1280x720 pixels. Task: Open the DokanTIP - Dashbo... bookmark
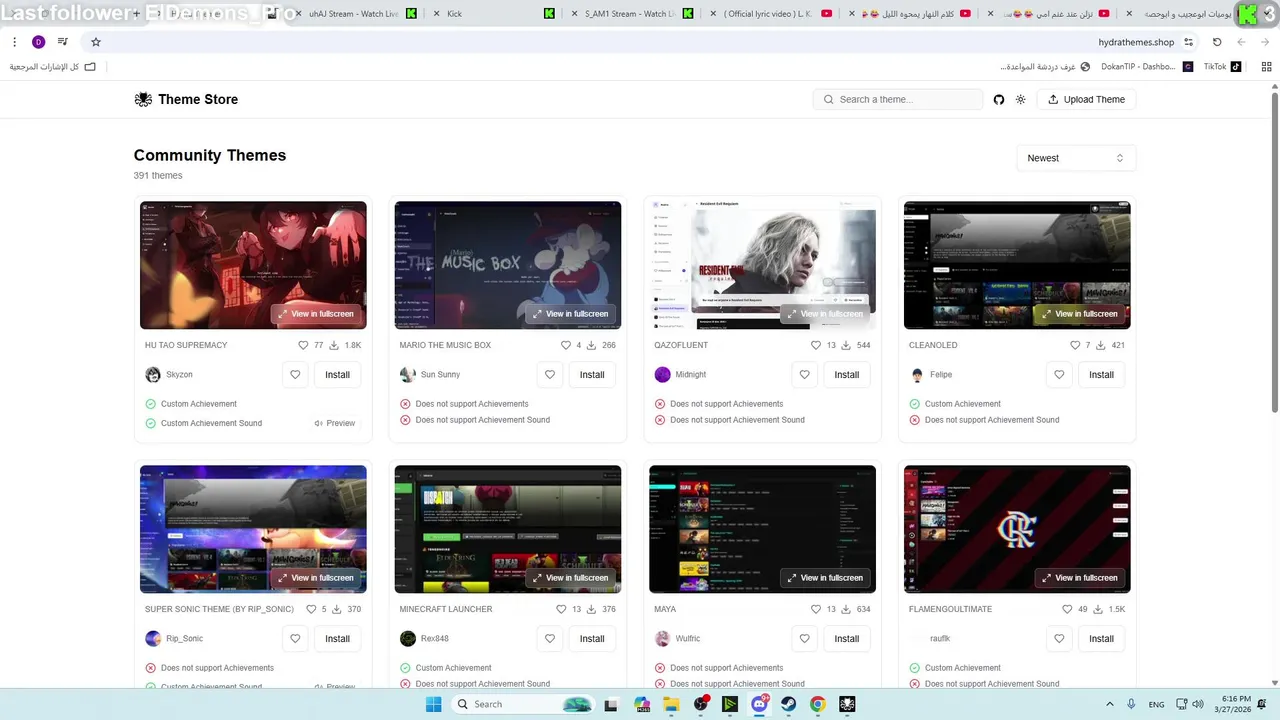click(1146, 67)
